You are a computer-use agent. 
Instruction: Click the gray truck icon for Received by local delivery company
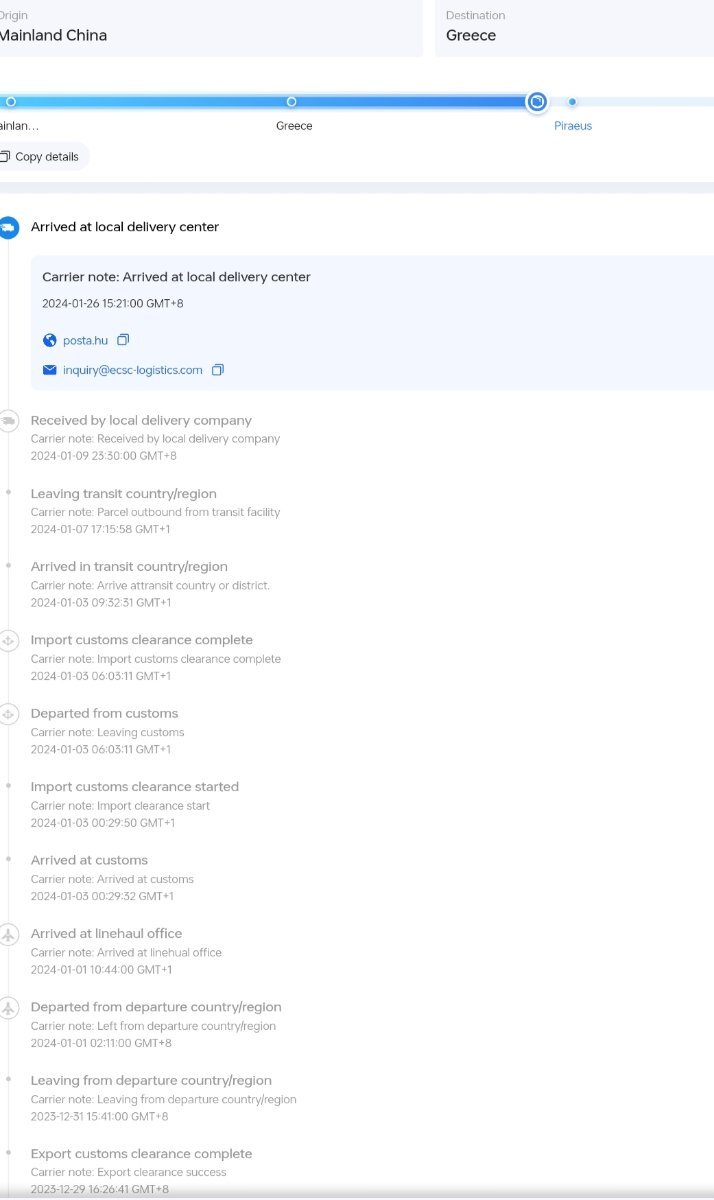8,421
